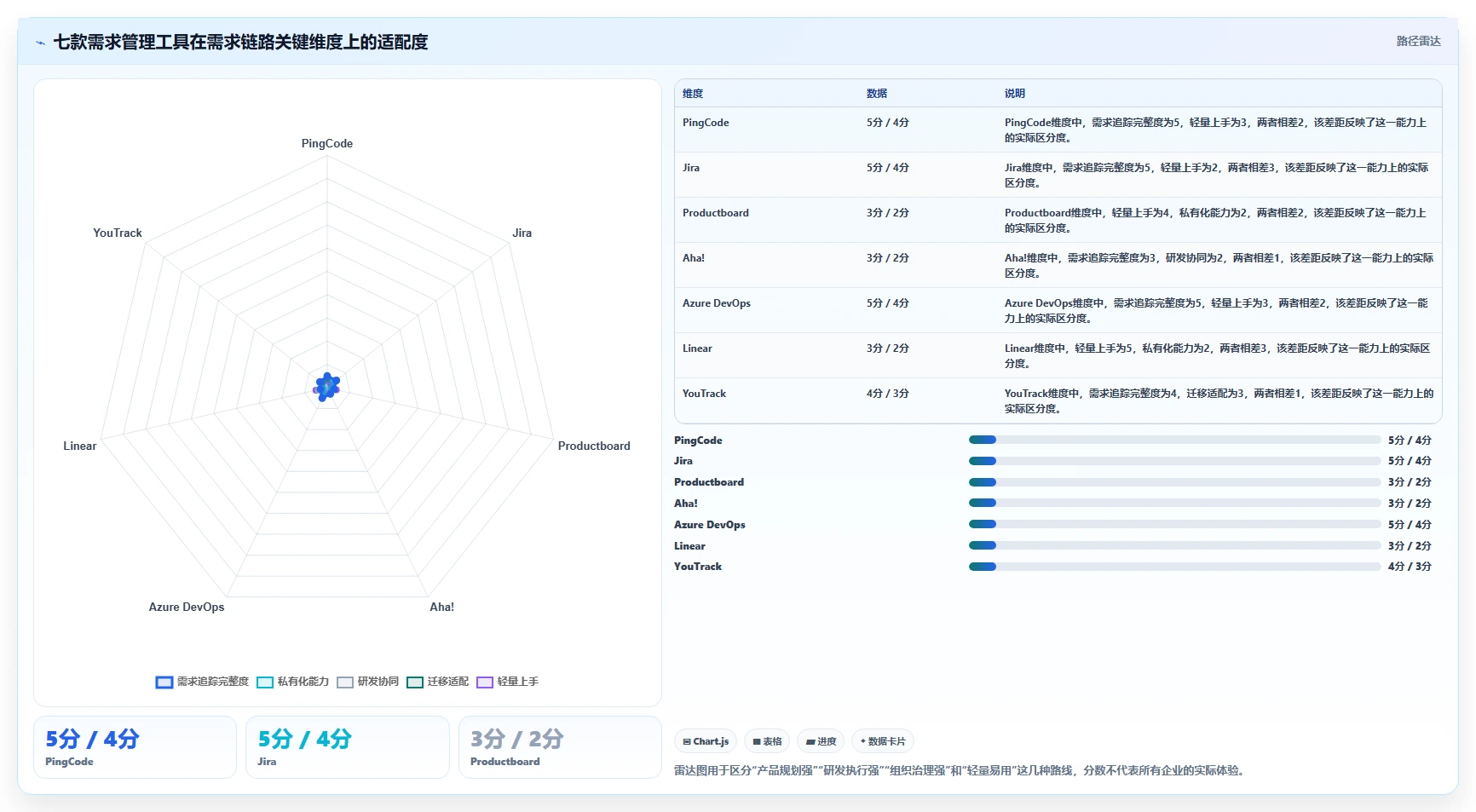The height and width of the screenshot is (812, 1476).
Task: Click the Azure DevOps axis label on the radar
Action: point(187,607)
